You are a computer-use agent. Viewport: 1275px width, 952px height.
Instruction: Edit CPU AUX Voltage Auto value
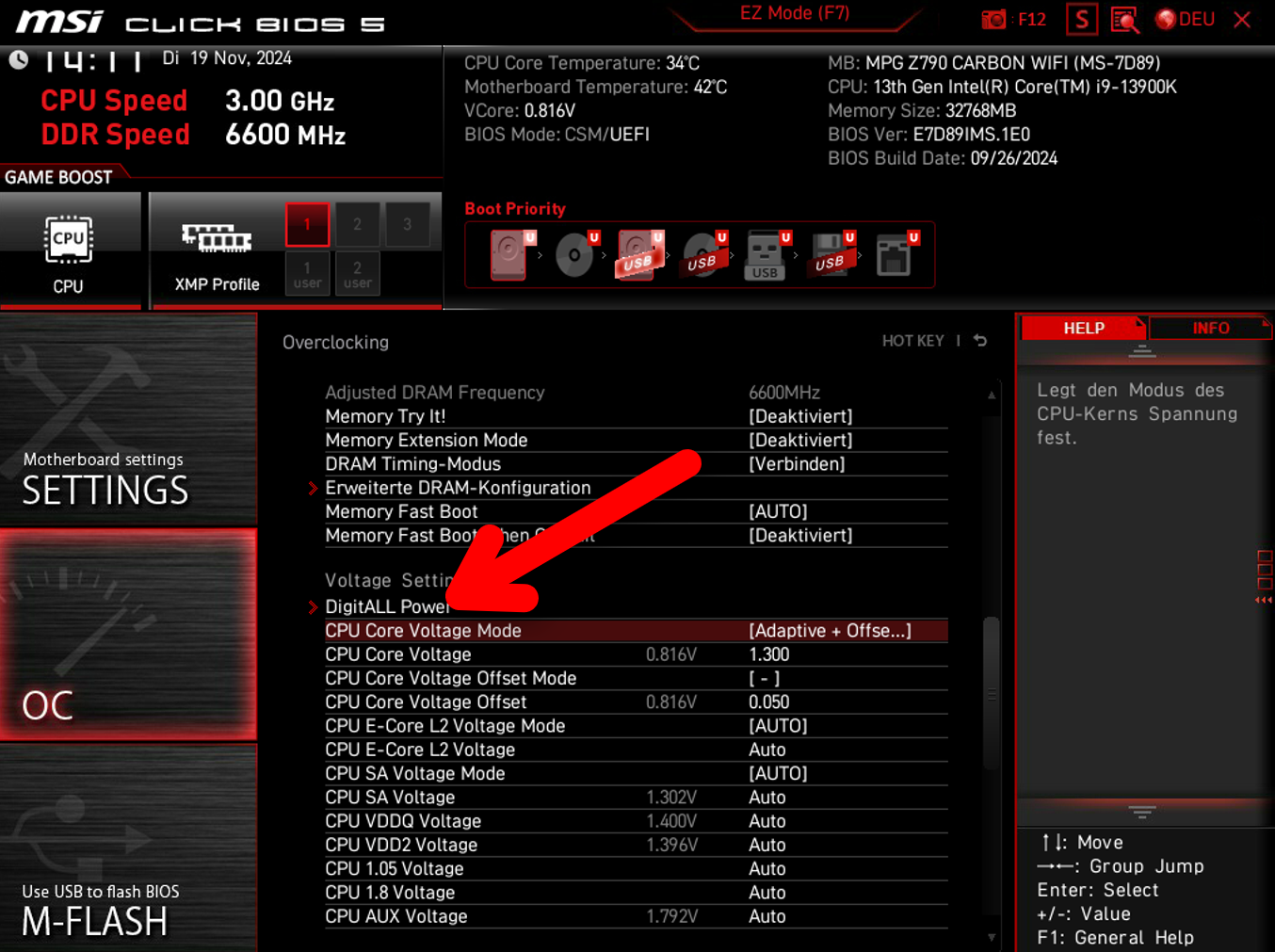click(767, 916)
